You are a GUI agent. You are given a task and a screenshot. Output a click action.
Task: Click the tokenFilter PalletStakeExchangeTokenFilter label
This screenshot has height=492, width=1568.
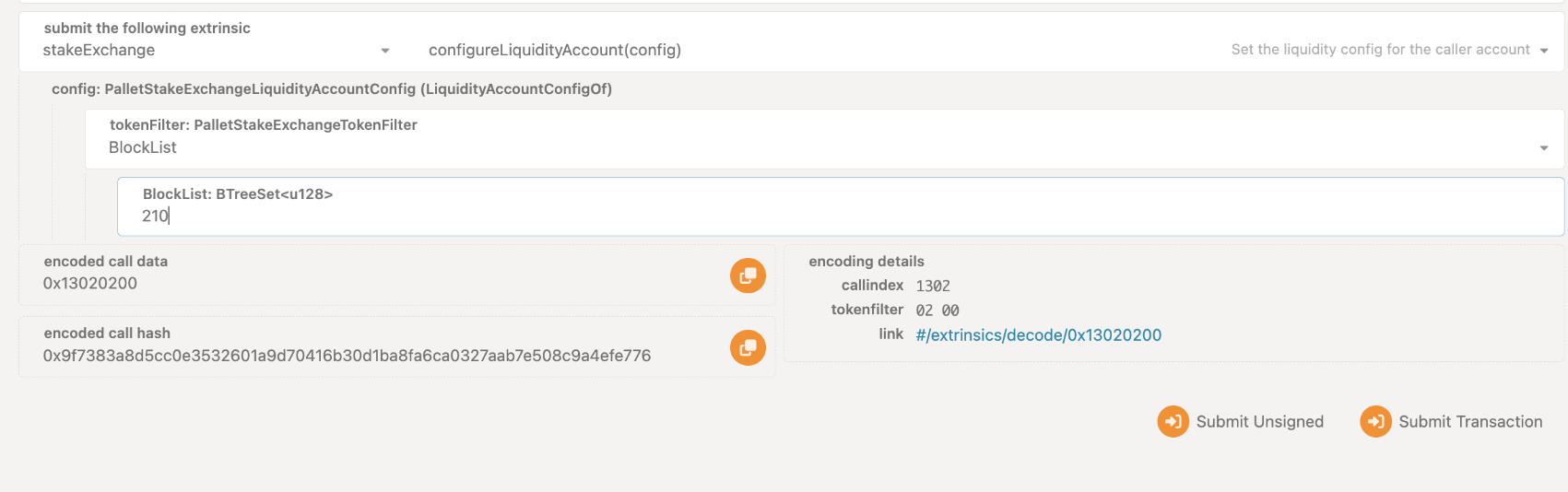tap(264, 125)
